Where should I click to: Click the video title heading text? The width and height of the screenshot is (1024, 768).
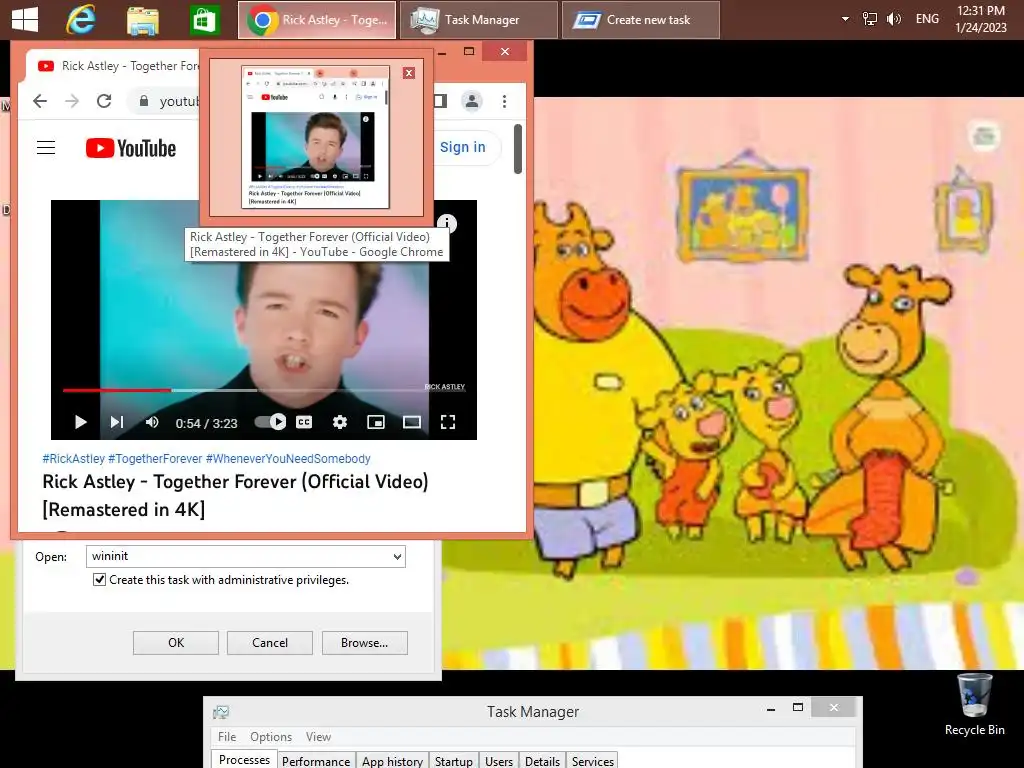point(236,495)
